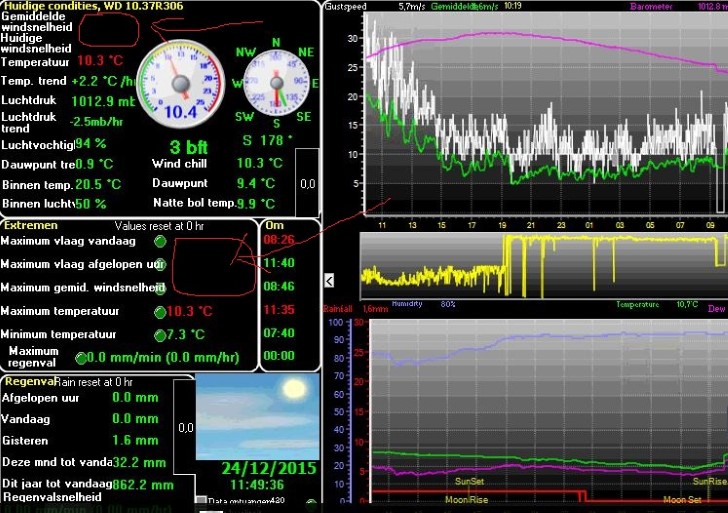728x513 pixels.
Task: Click the green indicator beside Maximum temperatuur
Action: (160, 312)
